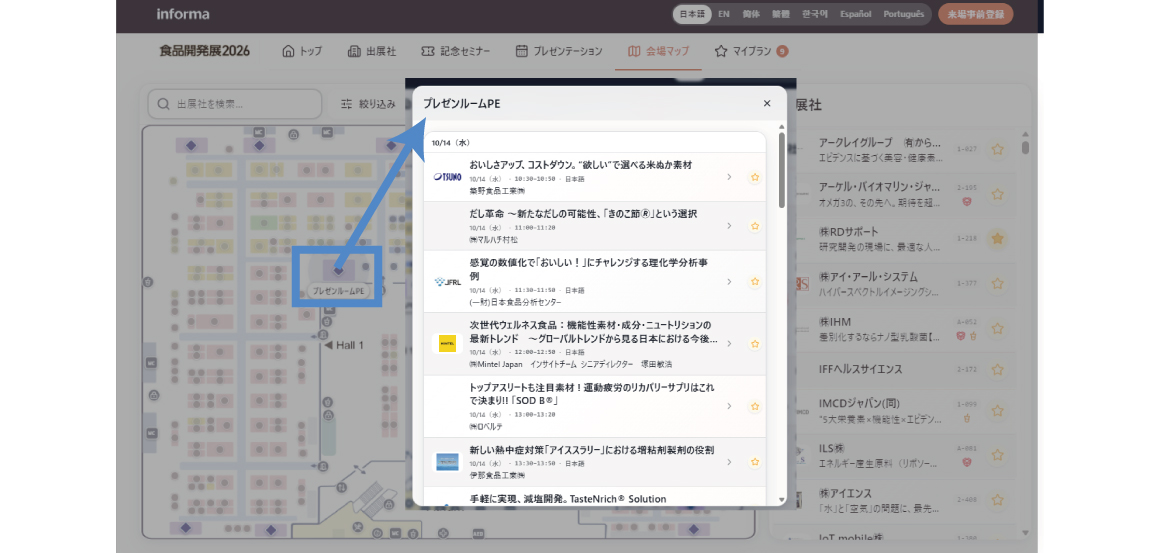Switch language to Português
This screenshot has height=553, width=1160.
pos(903,14)
